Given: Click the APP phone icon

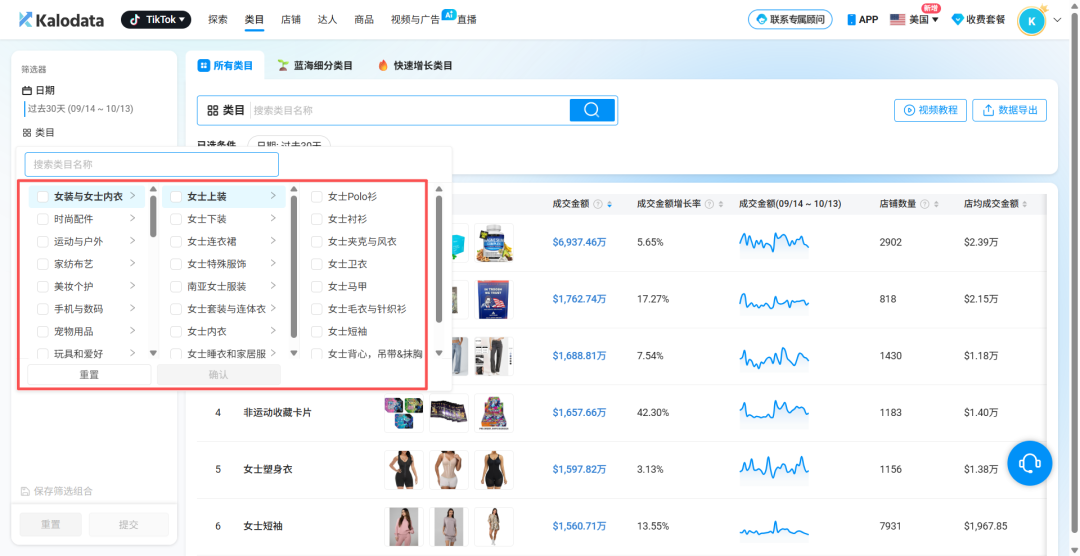Looking at the screenshot, I should click(x=852, y=19).
